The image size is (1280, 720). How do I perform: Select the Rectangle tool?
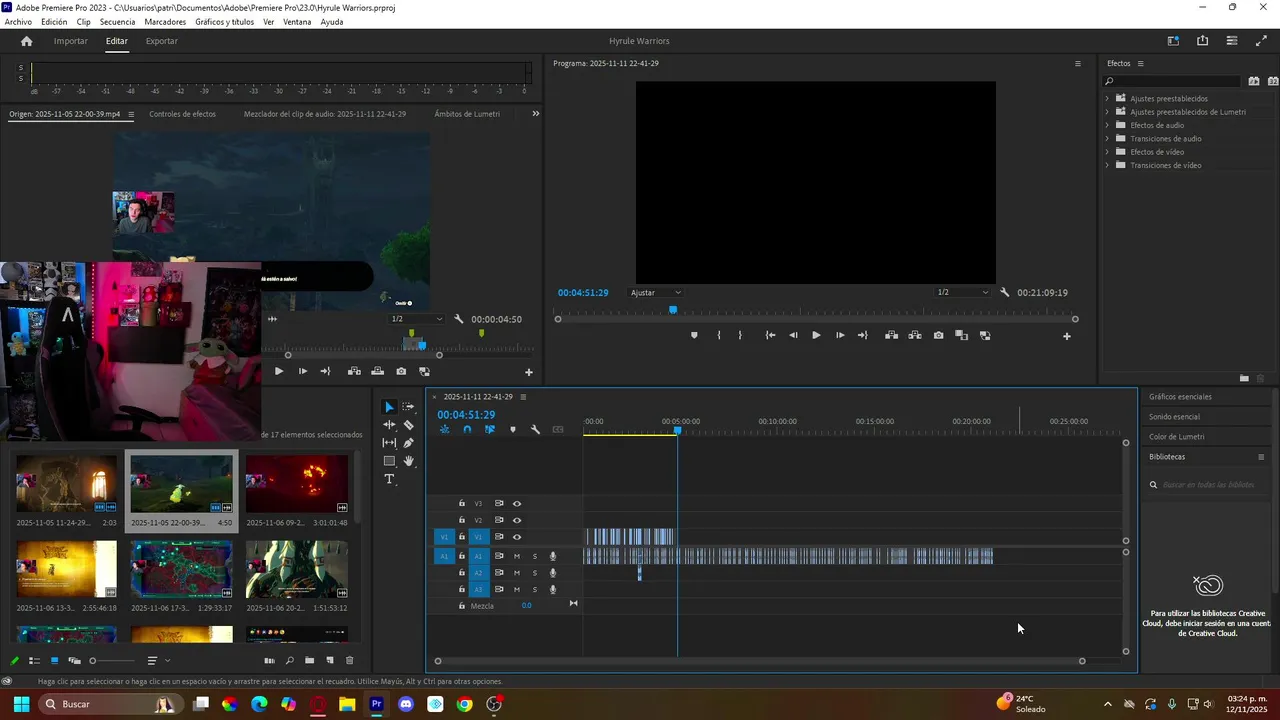pos(389,461)
